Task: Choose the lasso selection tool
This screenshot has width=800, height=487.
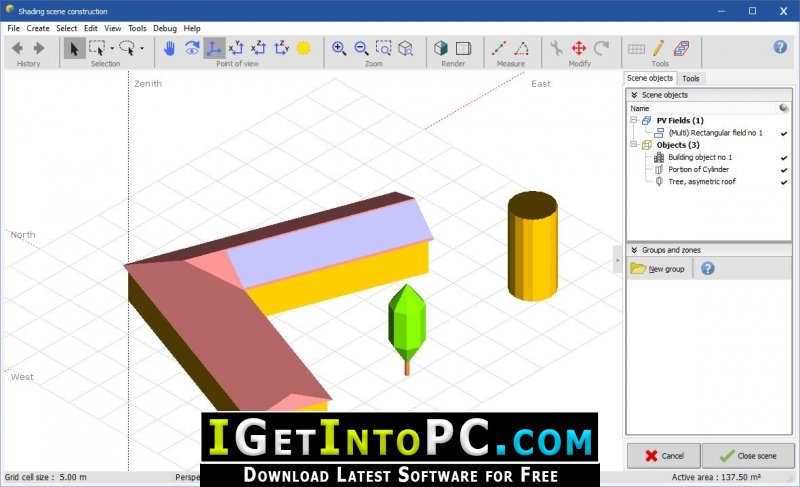Action: [x=127, y=48]
